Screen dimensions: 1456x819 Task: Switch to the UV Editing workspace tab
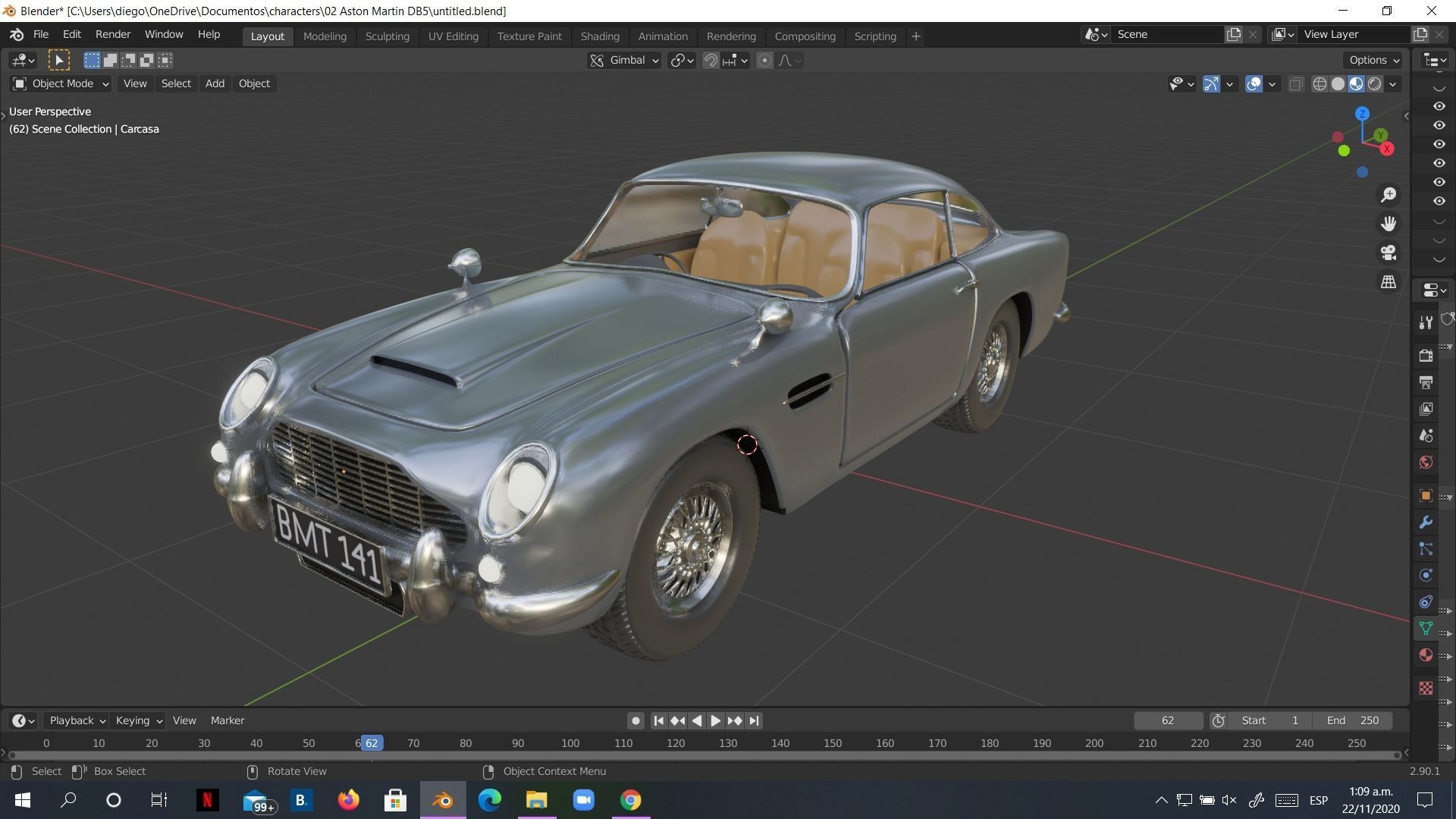point(453,36)
